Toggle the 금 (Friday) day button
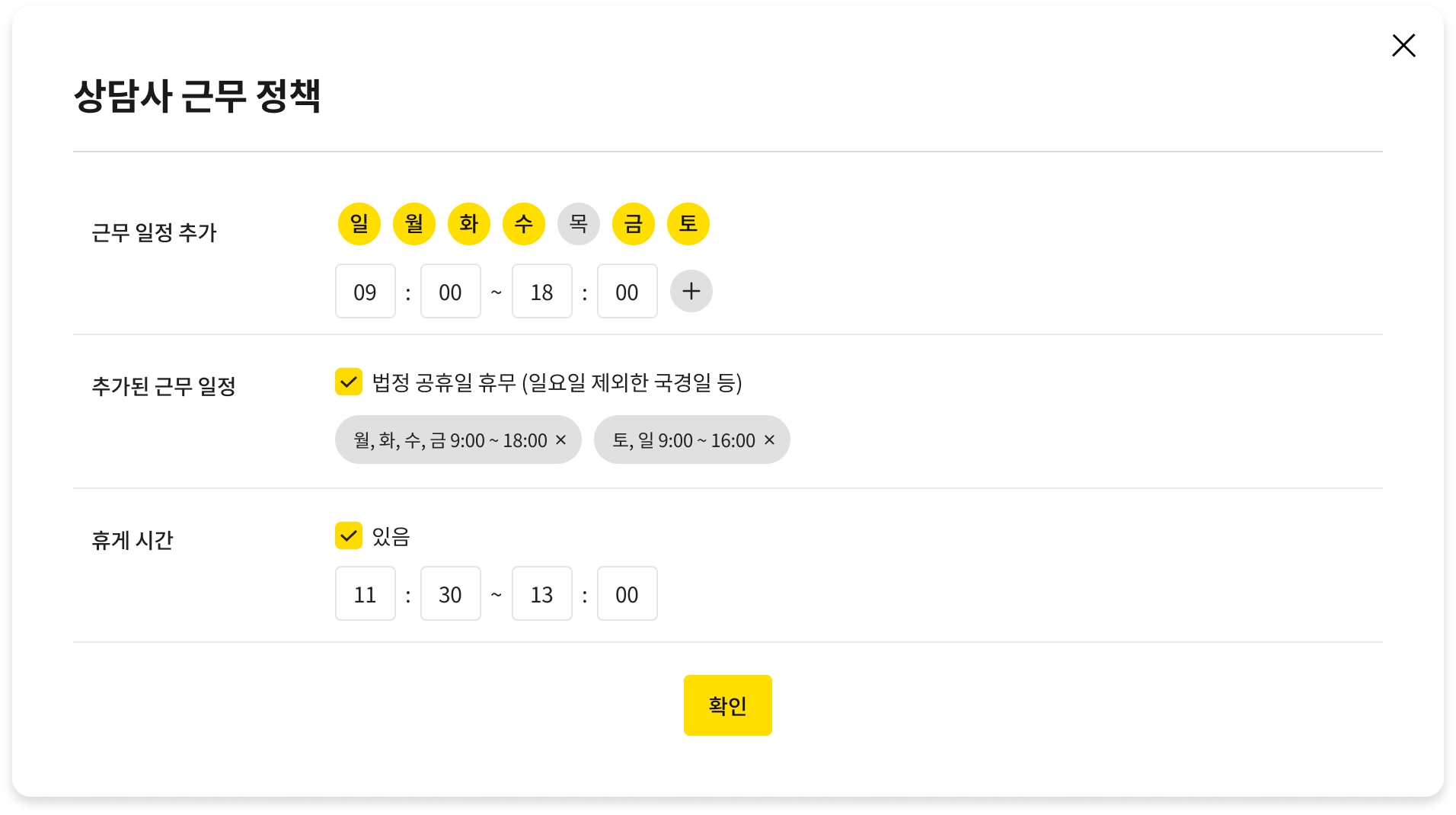 [634, 224]
